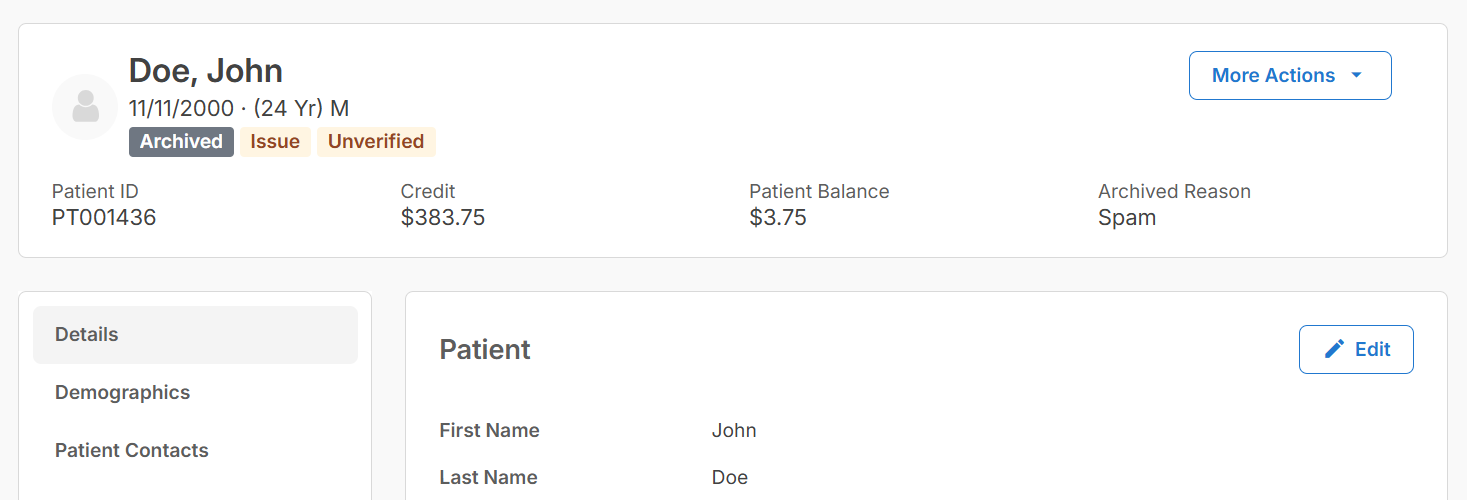The width and height of the screenshot is (1467, 500).
Task: Click the Patient ID PT001436 value
Action: [104, 218]
